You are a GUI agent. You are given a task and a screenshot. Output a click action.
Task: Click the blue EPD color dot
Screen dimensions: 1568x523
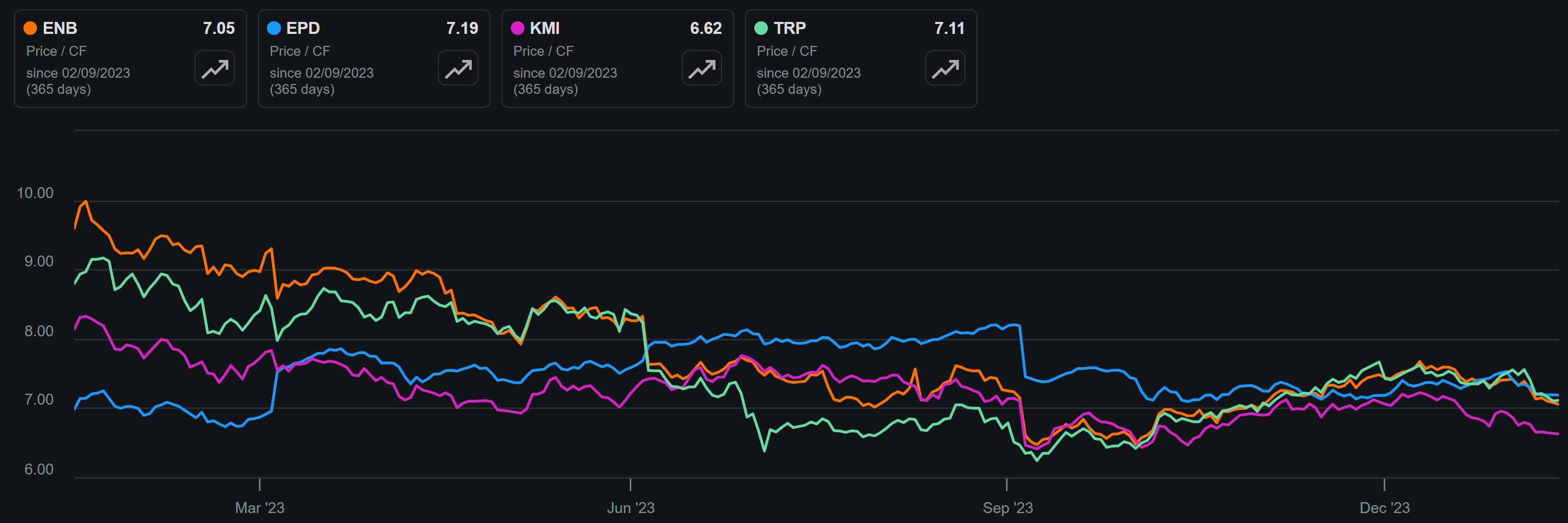pyautogui.click(x=274, y=28)
